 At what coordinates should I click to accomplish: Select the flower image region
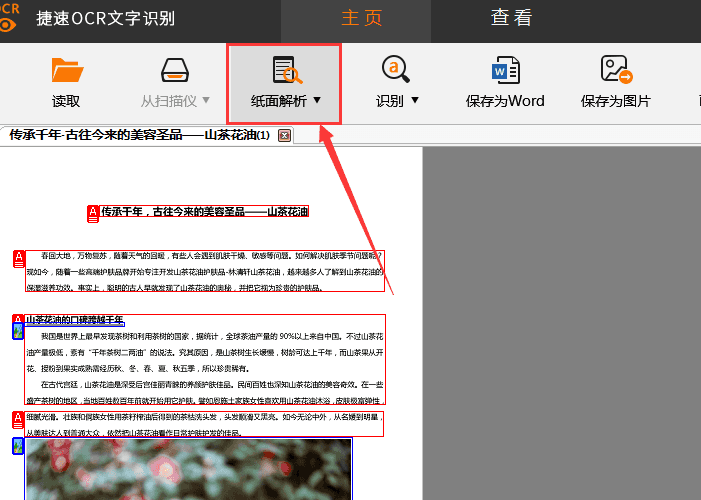(188, 468)
